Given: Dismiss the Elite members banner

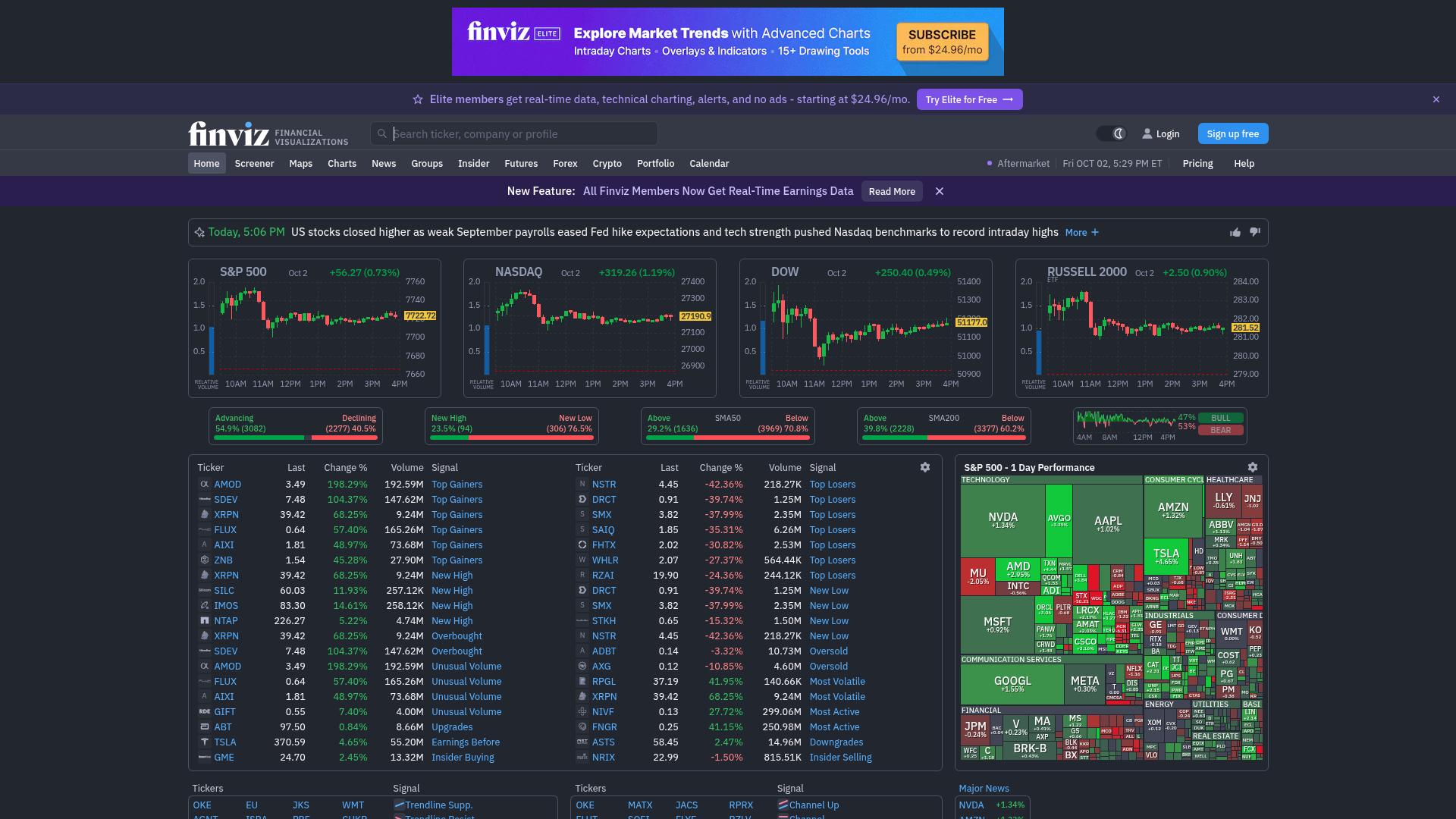Looking at the screenshot, I should coord(1436,99).
